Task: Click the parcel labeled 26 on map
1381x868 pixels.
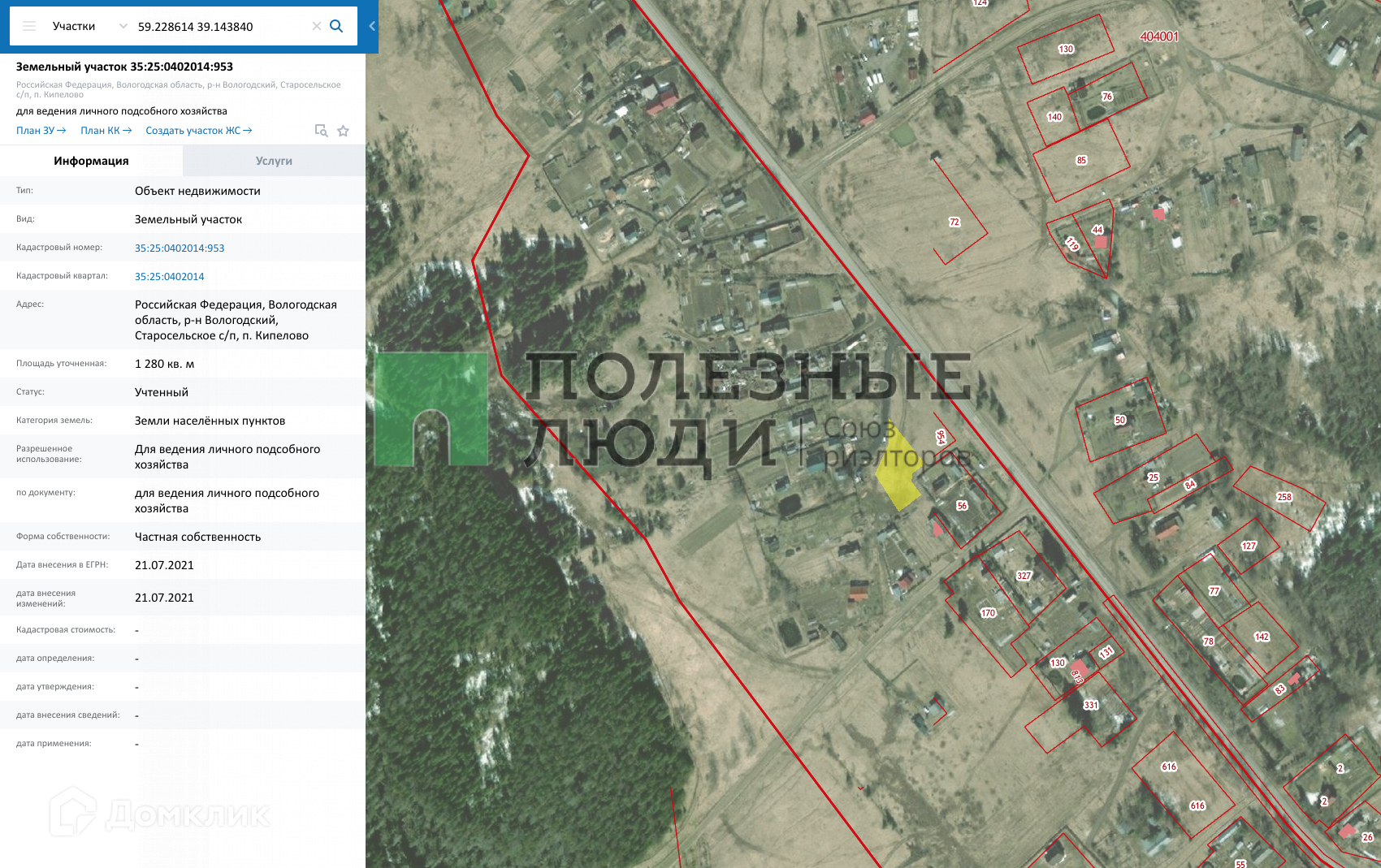Action: click(1368, 837)
